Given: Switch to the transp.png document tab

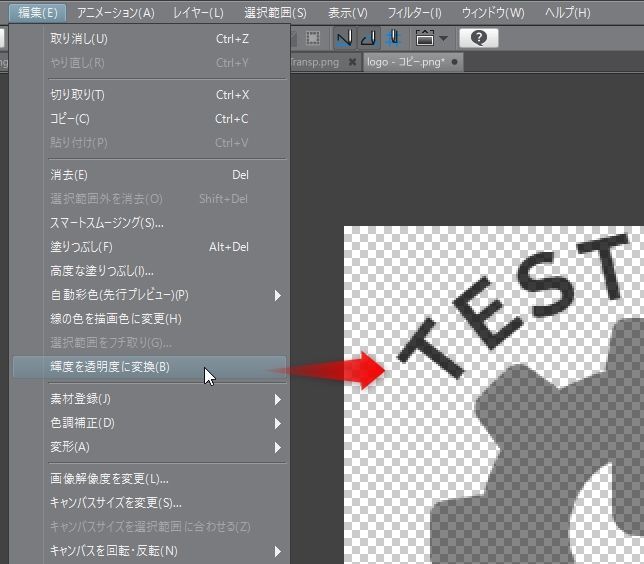Looking at the screenshot, I should click(x=315, y=62).
